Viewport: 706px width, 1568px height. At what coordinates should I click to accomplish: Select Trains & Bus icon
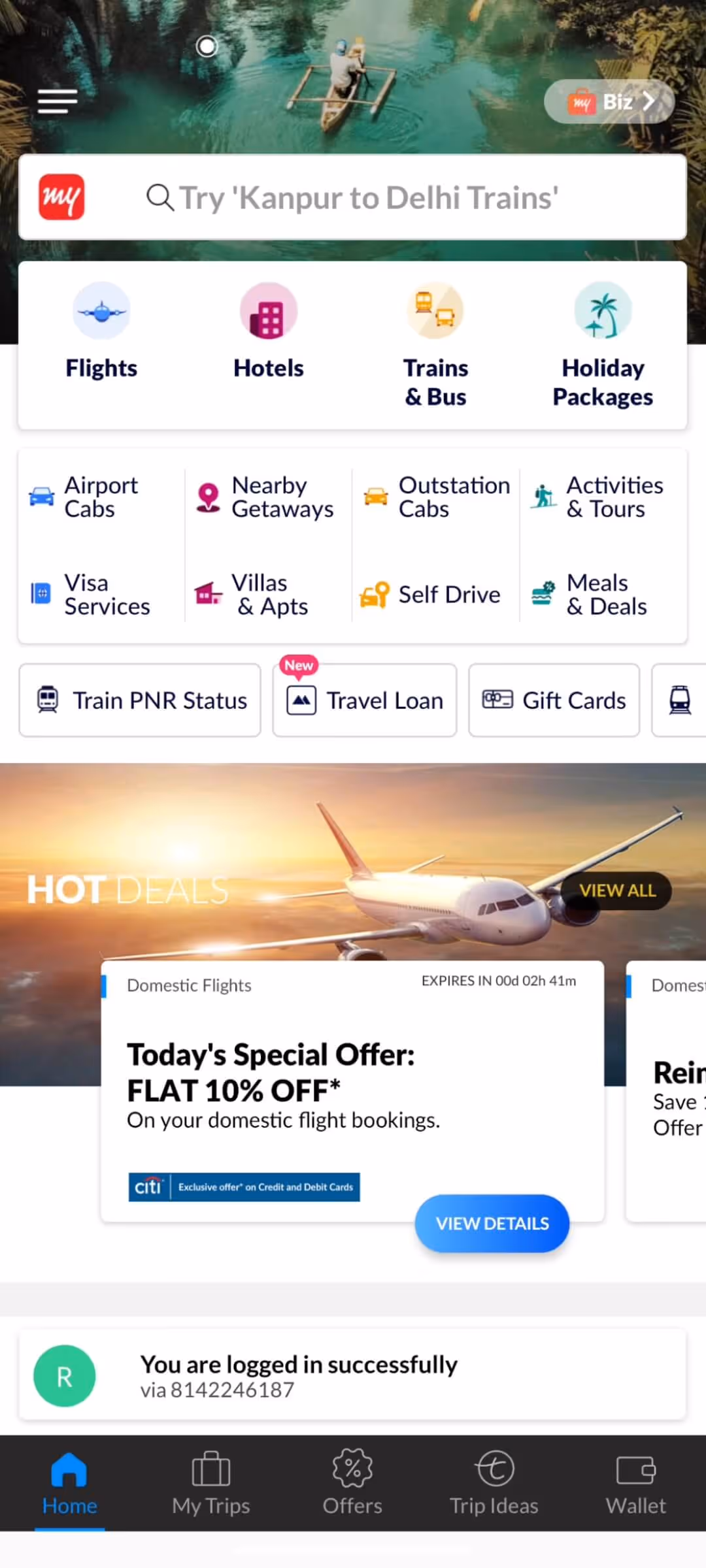tap(435, 310)
